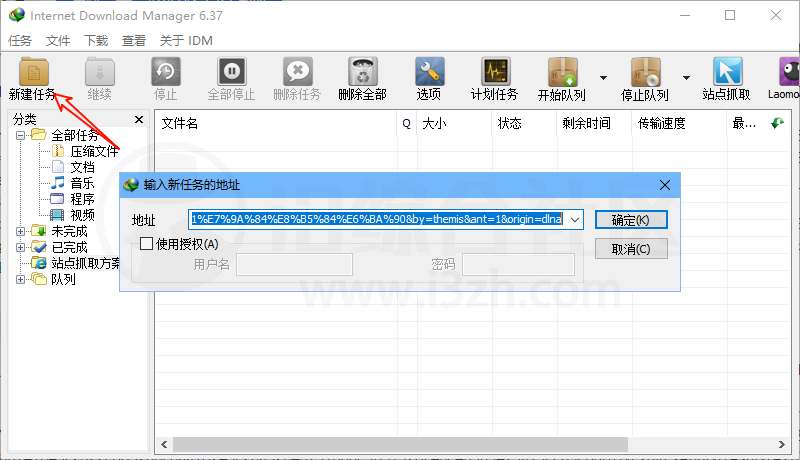This screenshot has width=800, height=460.
Task: Collapse the 全部任务 tree node
Action: point(21,135)
